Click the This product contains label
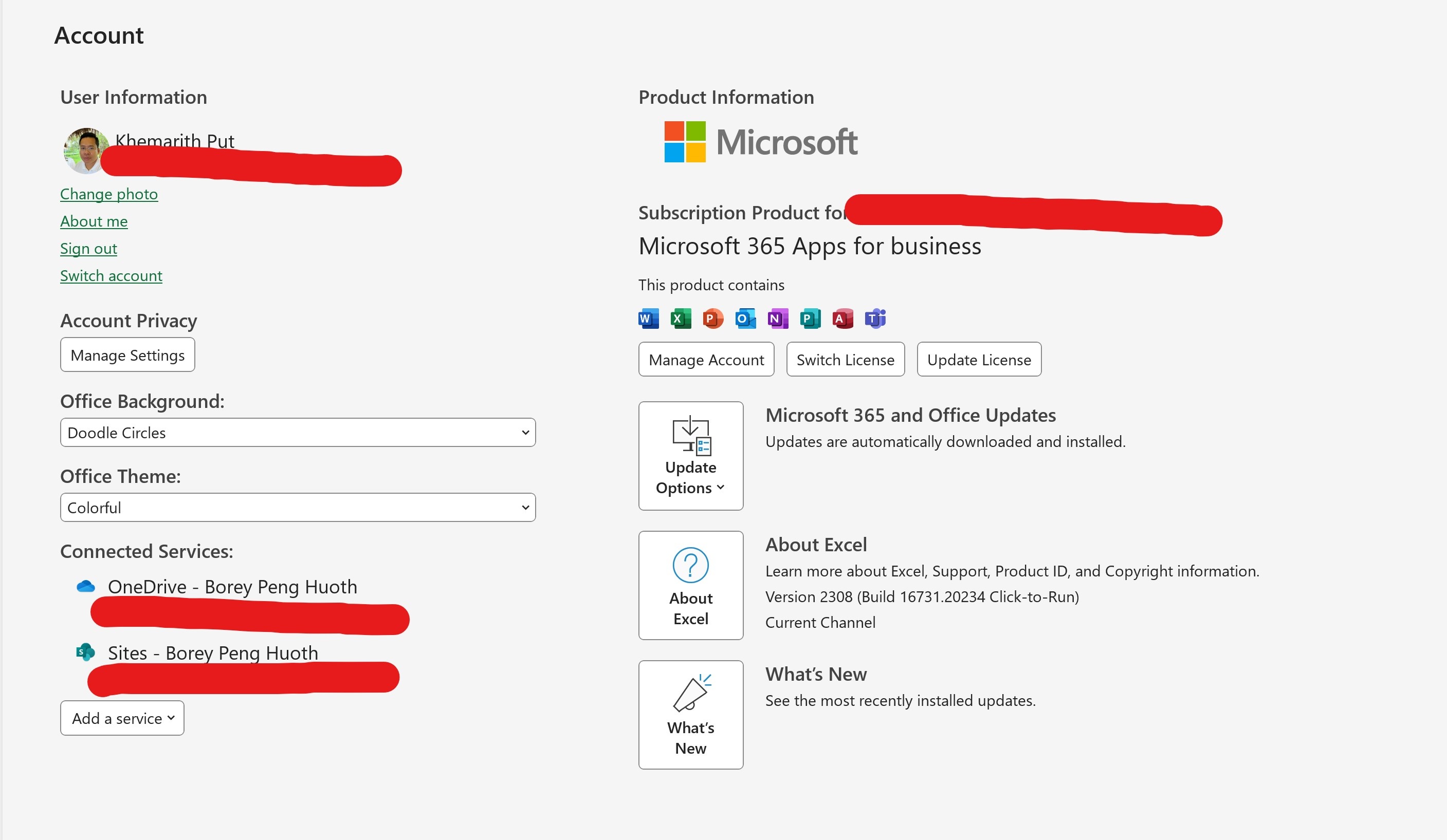The image size is (1447, 840). click(711, 285)
